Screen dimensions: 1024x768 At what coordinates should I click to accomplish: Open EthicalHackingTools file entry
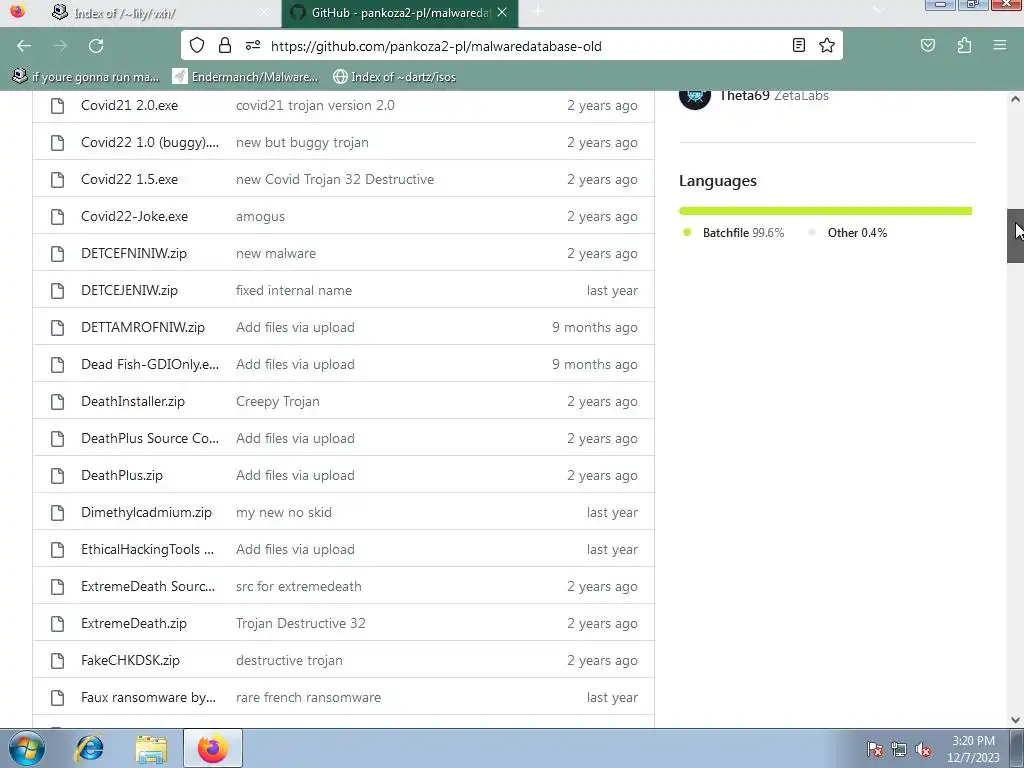[x=148, y=549]
